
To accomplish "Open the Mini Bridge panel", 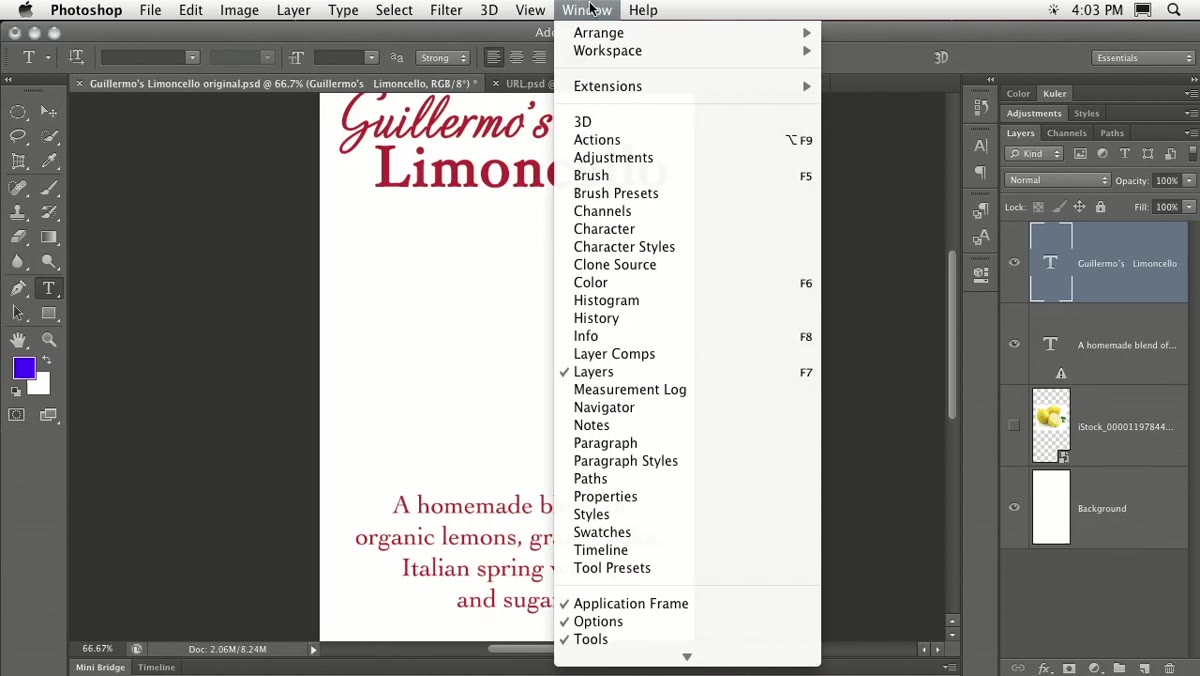I will (100, 667).
